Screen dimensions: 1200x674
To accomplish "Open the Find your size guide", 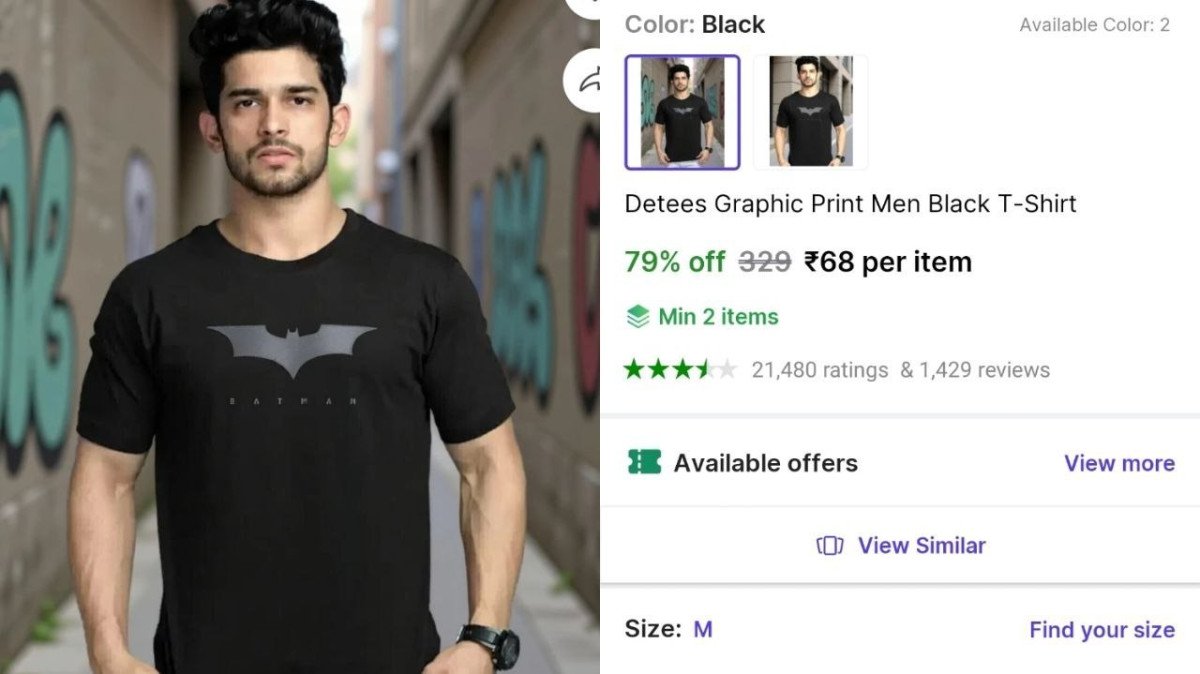I will (1101, 630).
